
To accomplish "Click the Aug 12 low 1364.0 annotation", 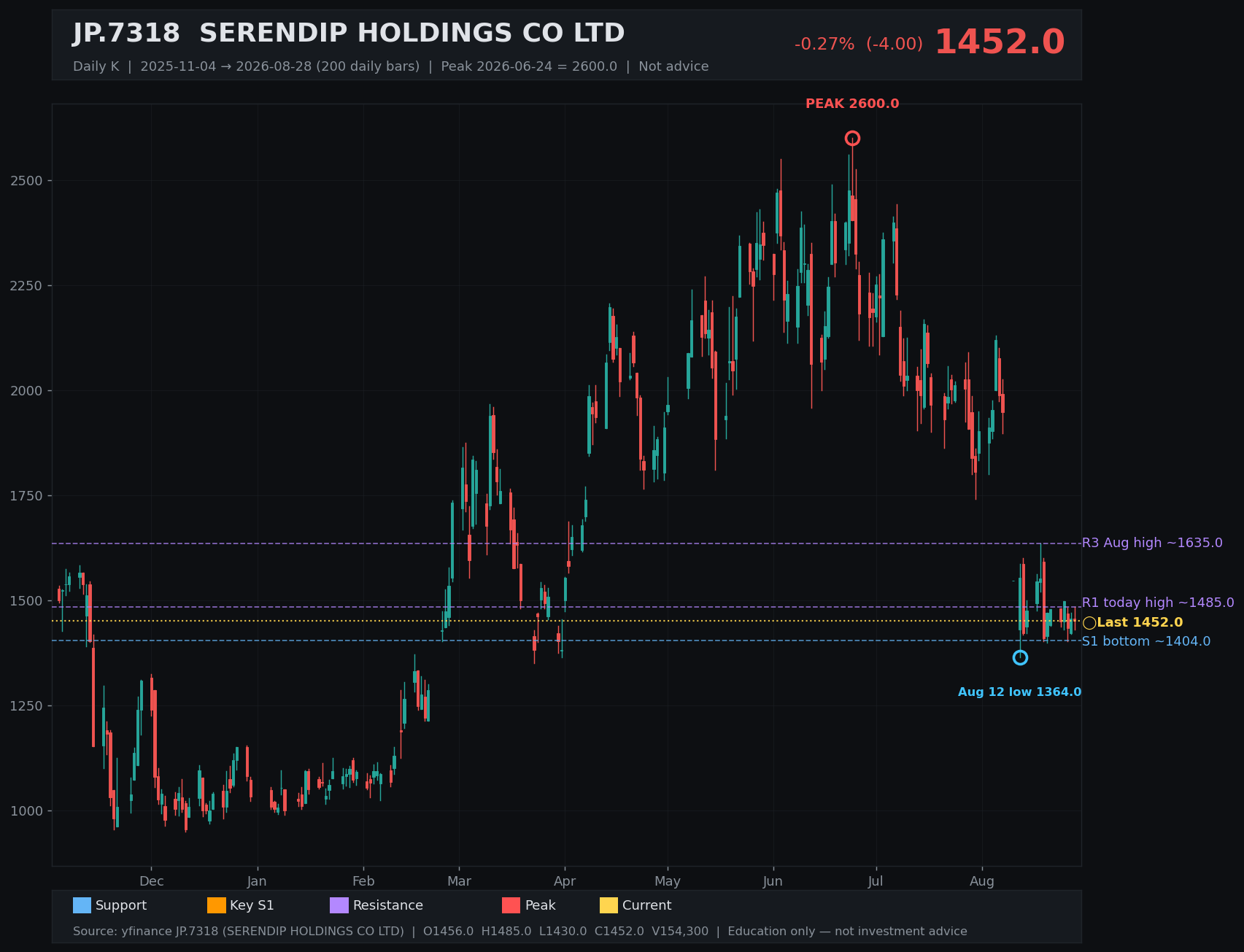I will (x=1020, y=692).
